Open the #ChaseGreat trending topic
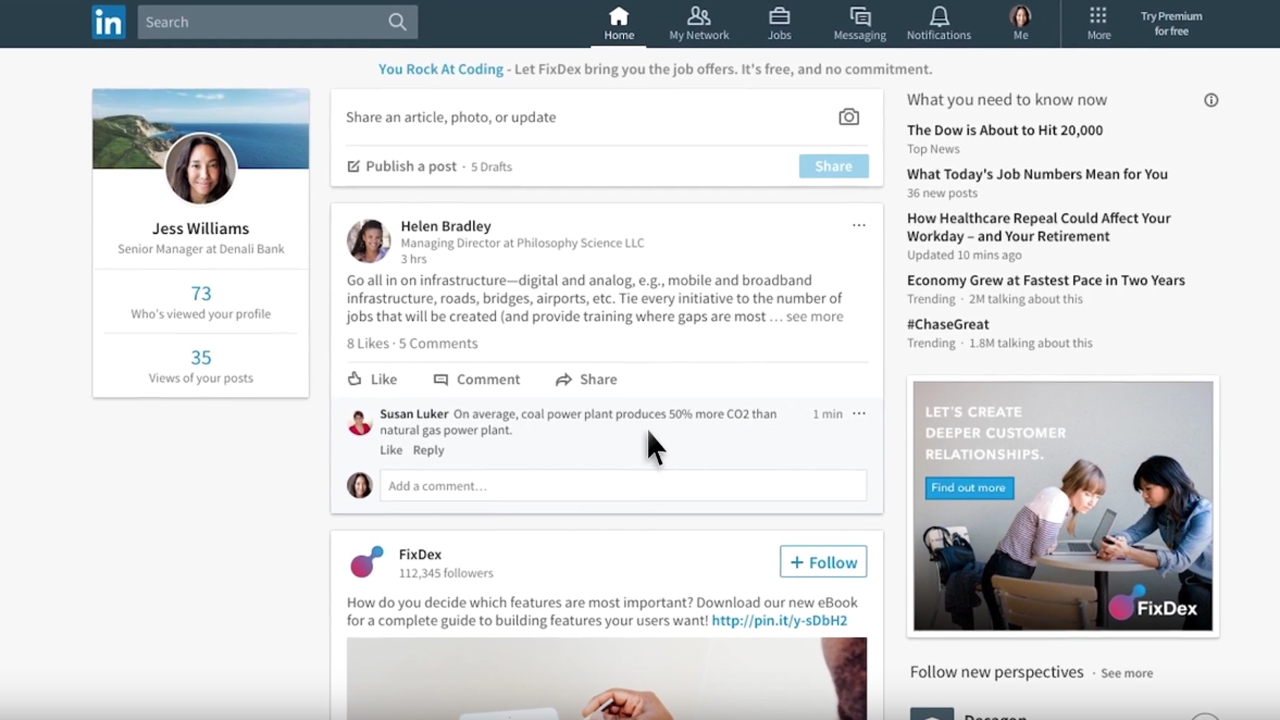The height and width of the screenshot is (720, 1280). point(948,324)
